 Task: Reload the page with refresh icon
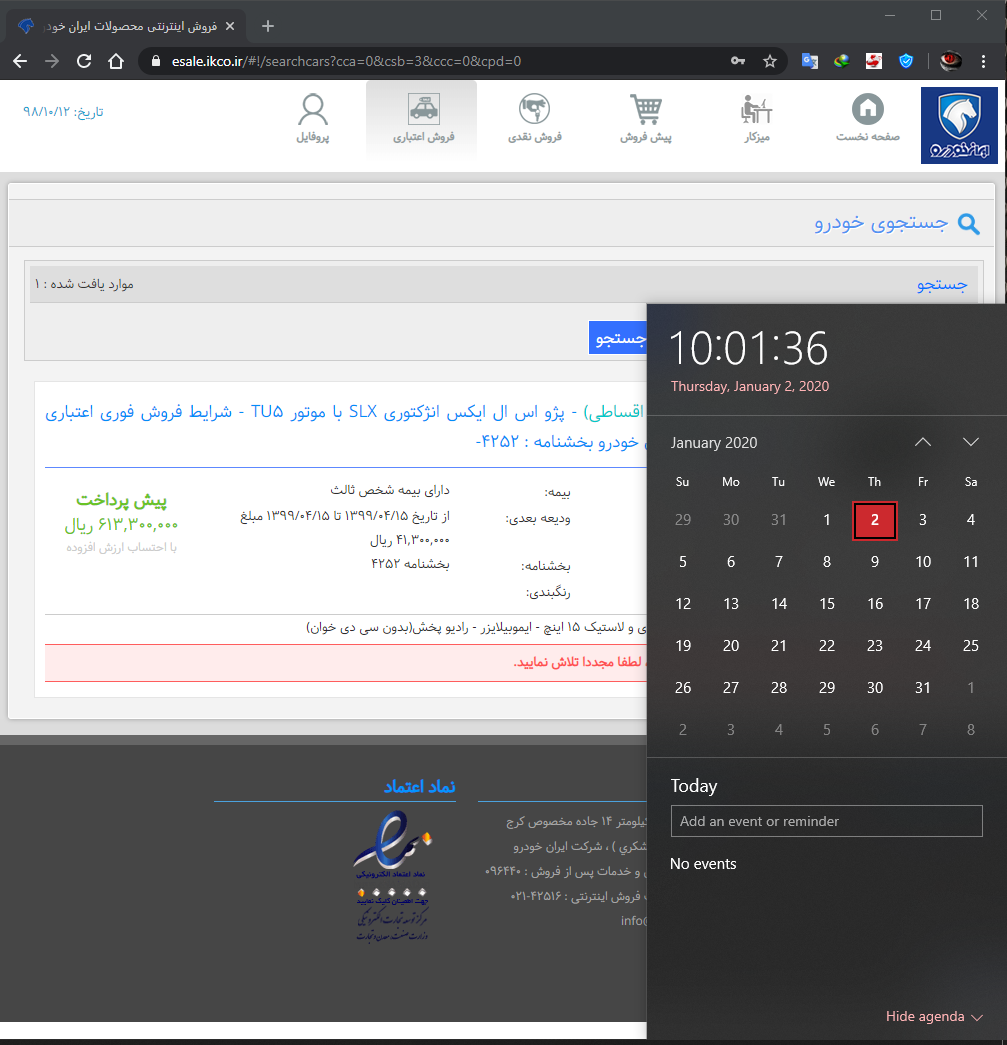coord(84,61)
